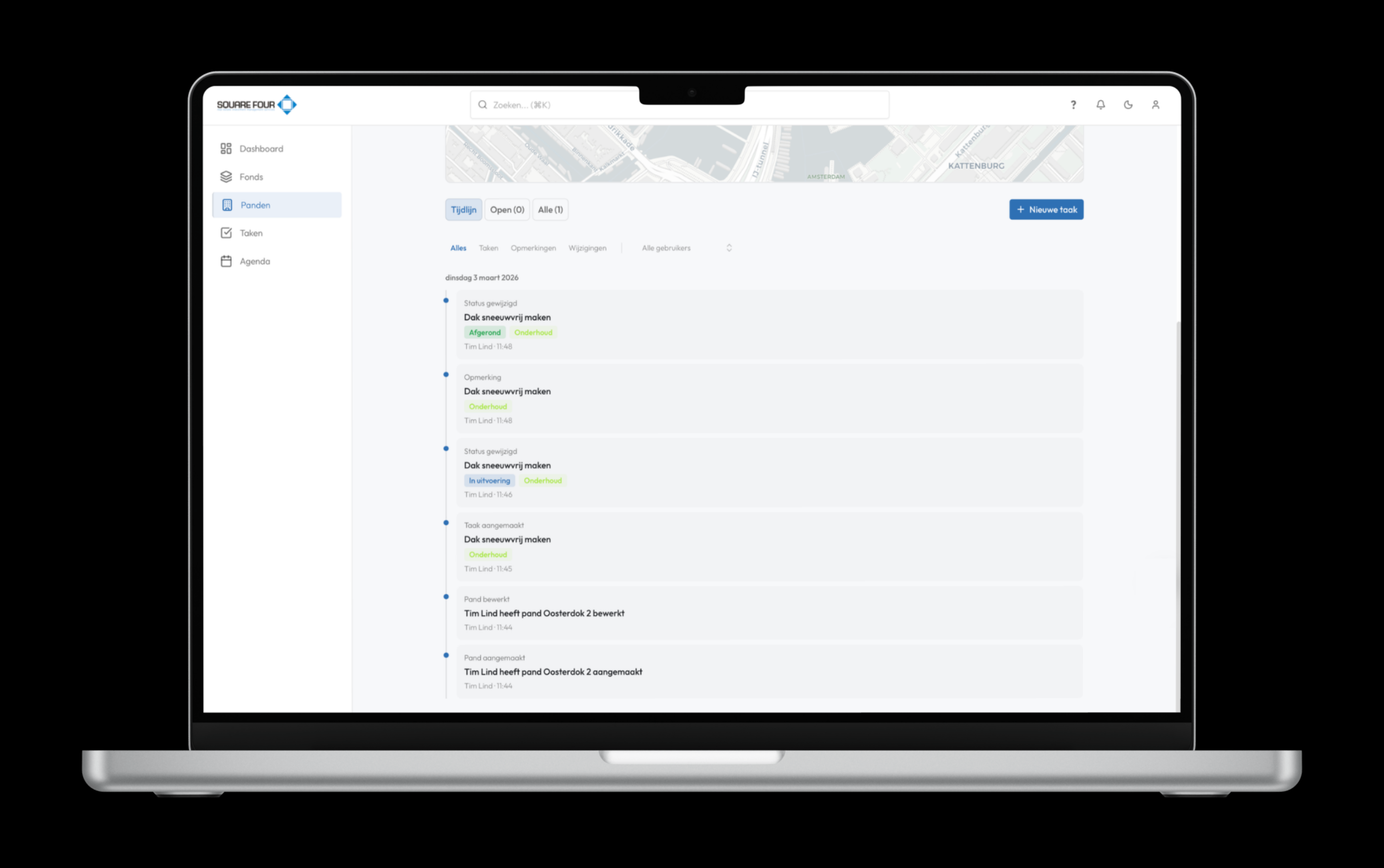Click the Alle gebruikers chevron arrows
This screenshot has height=868, width=1384.
729,248
